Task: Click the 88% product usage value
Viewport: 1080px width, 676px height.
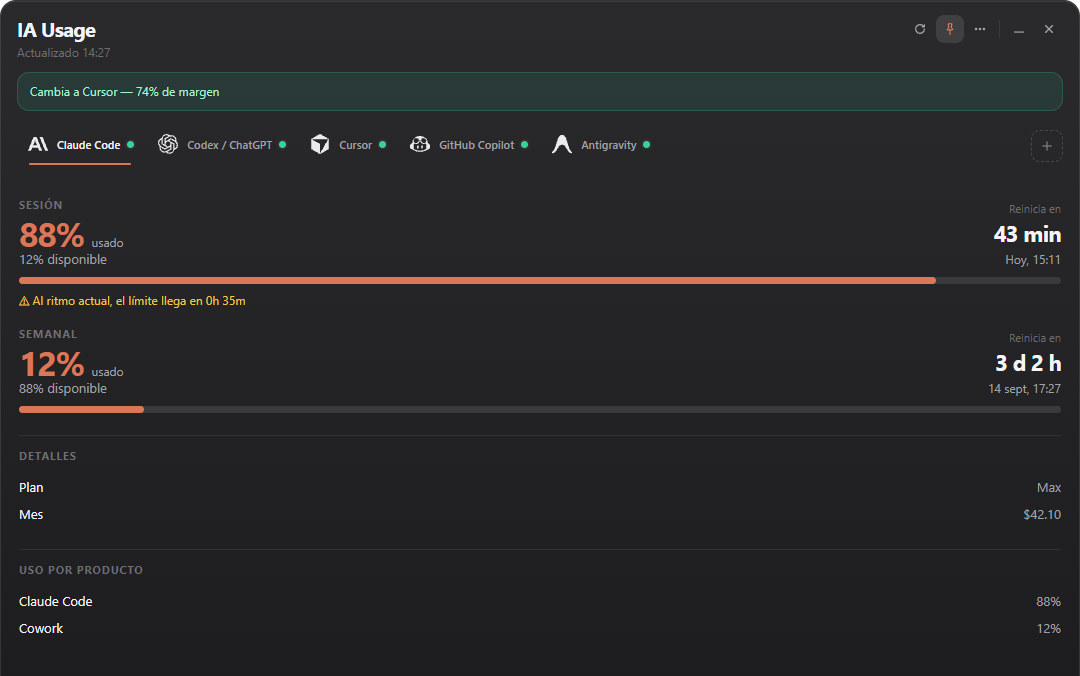Action: point(1048,602)
